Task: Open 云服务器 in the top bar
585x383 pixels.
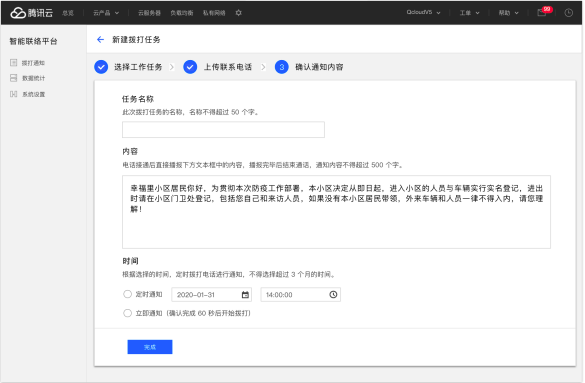Action: (x=149, y=13)
